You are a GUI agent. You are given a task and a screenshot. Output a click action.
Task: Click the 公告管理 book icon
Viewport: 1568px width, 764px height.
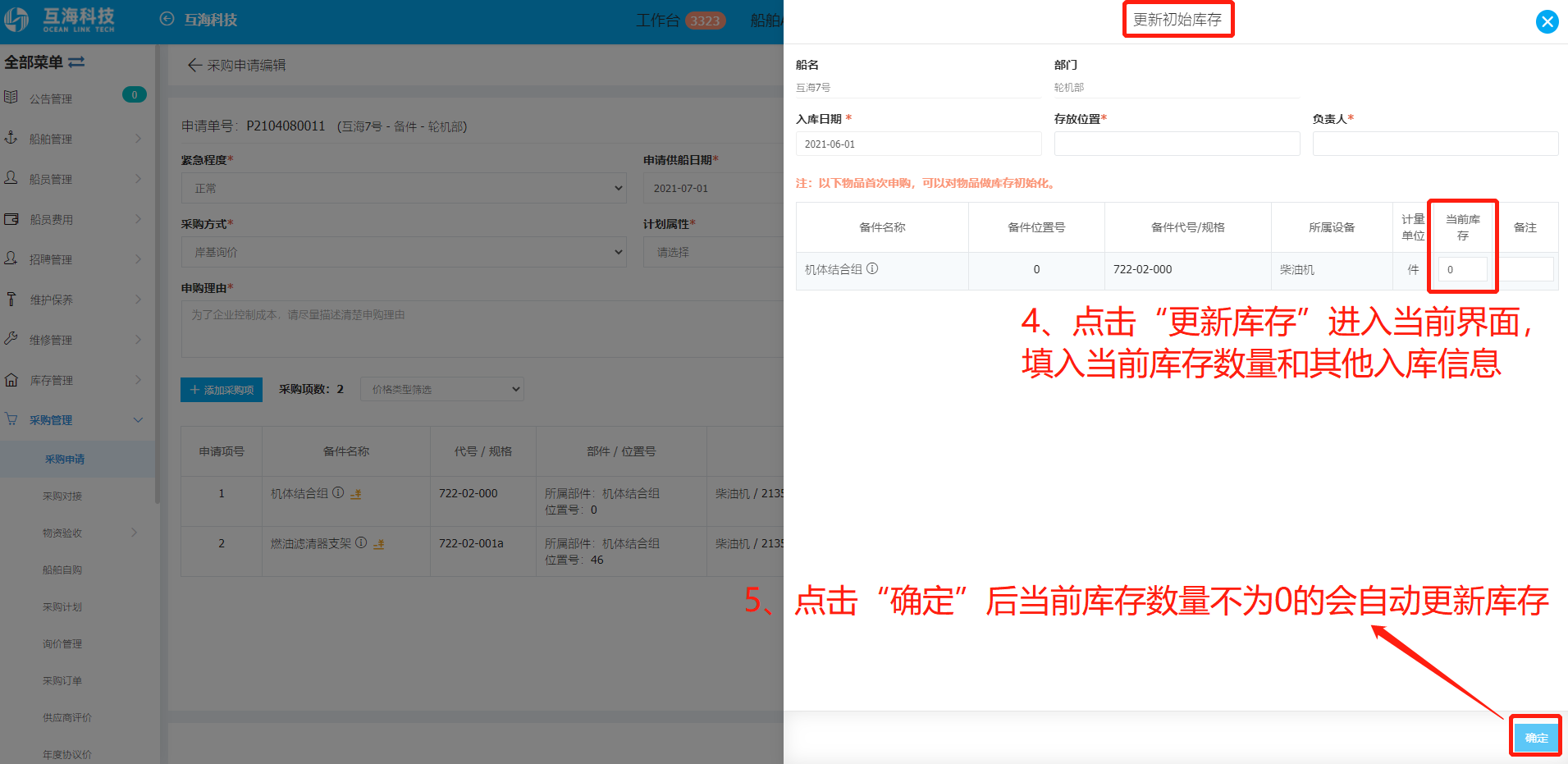pos(11,97)
